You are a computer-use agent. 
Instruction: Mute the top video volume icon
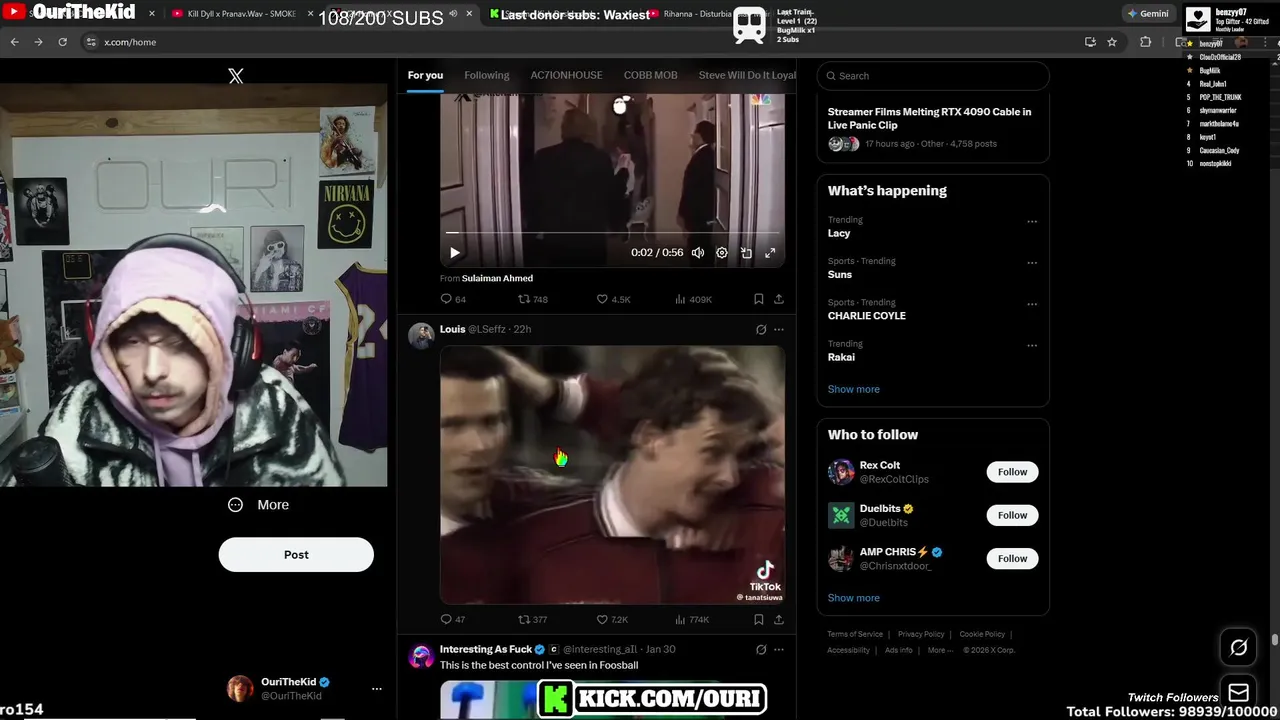coord(698,253)
